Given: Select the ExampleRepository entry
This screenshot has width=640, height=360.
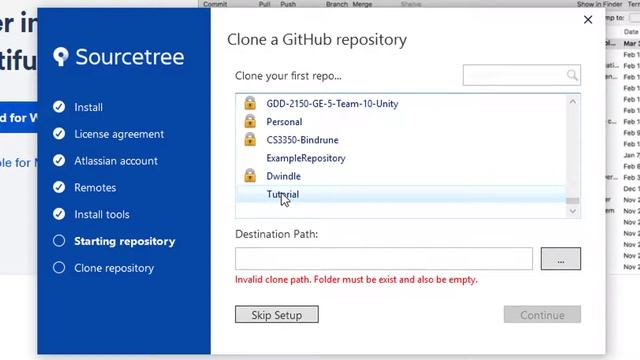Looking at the screenshot, I should 401,158.
